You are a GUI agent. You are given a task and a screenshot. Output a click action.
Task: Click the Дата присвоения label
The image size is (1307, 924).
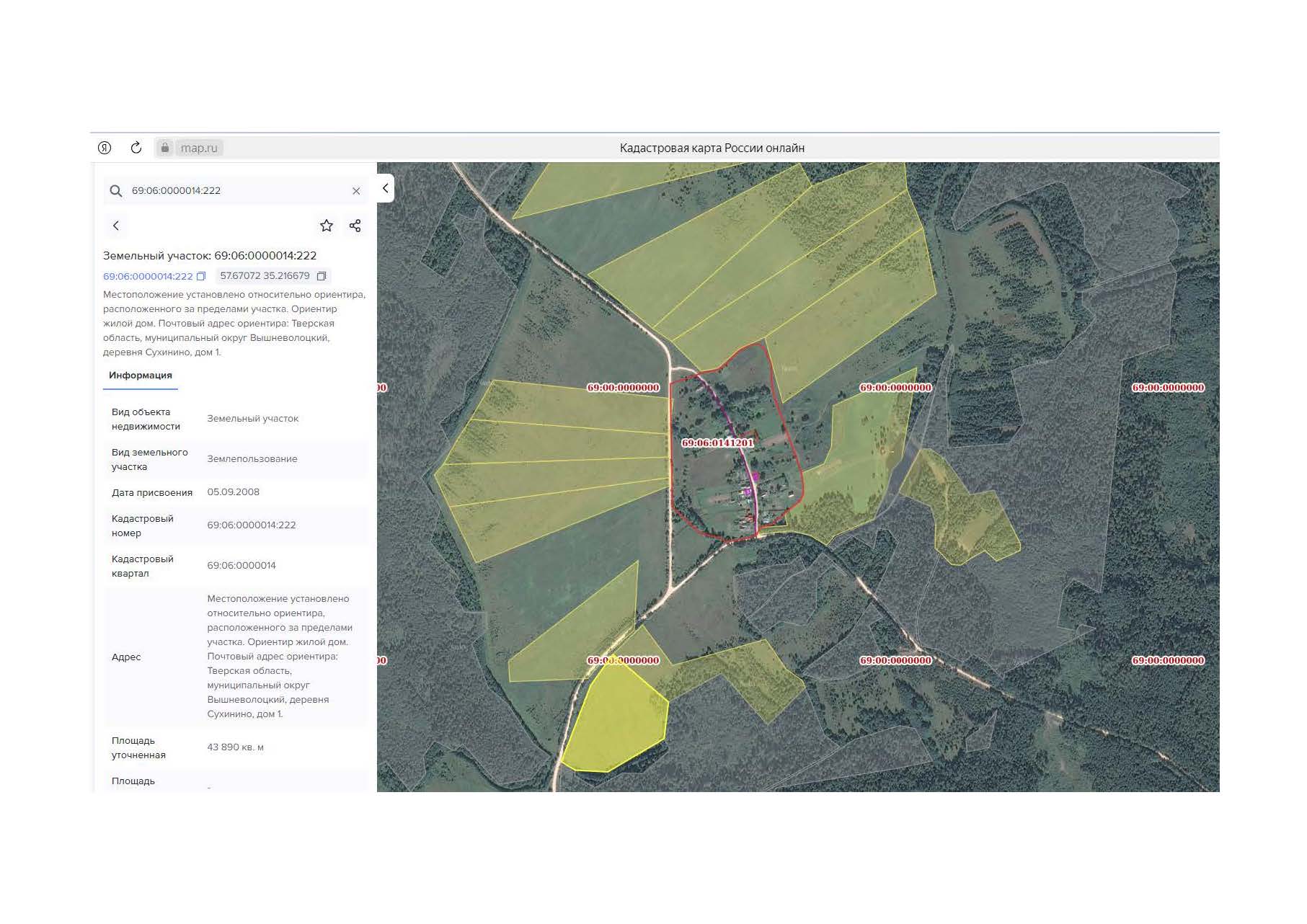[x=152, y=493]
